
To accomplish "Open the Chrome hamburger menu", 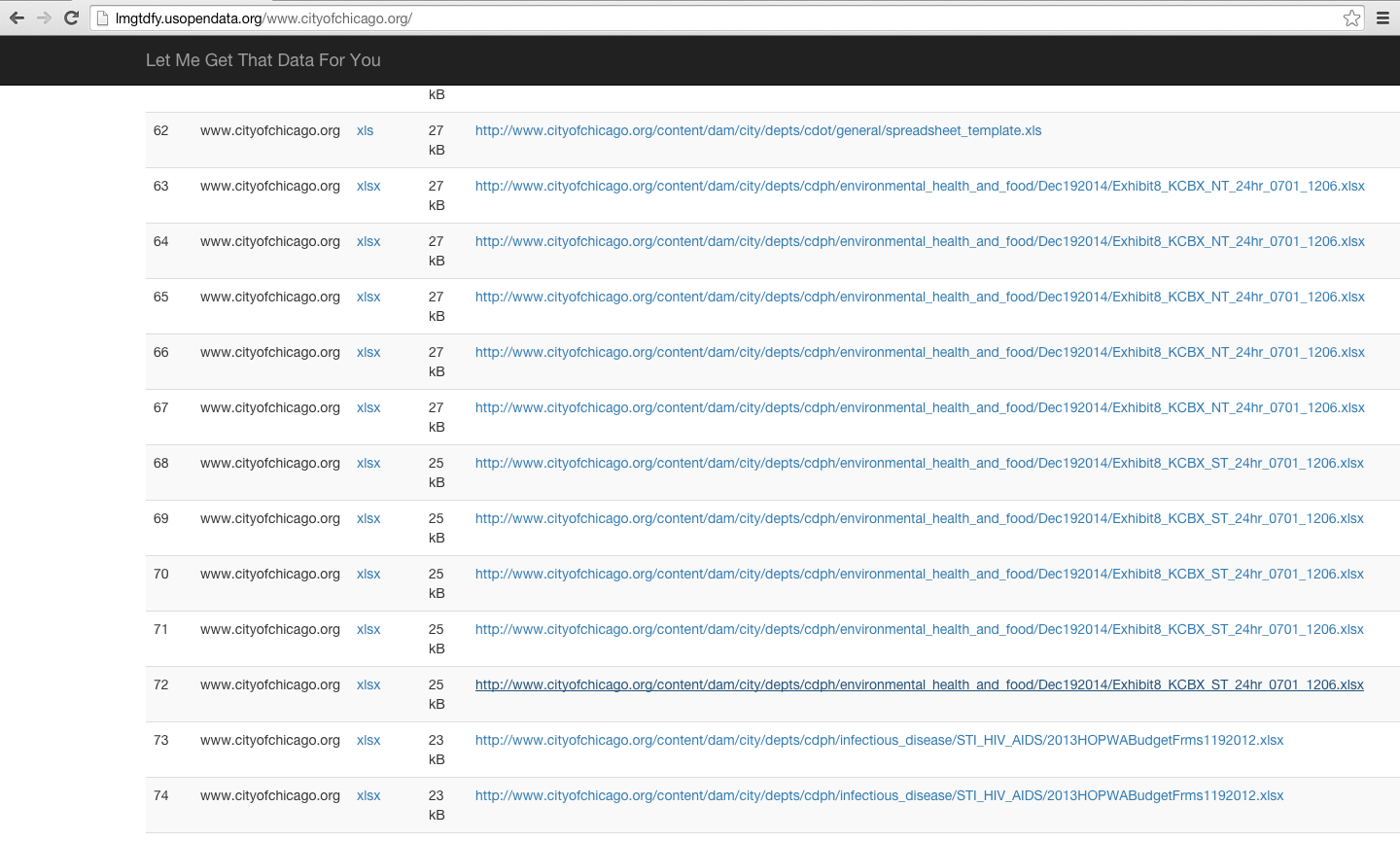I will (x=1382, y=18).
